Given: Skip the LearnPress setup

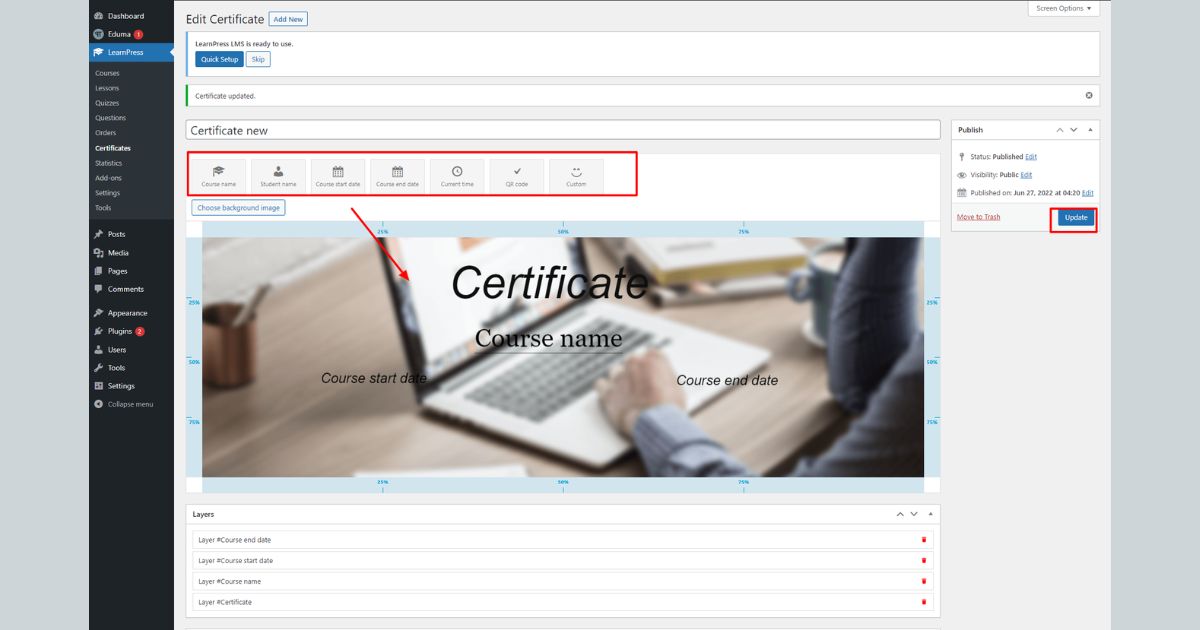Looking at the screenshot, I should (258, 59).
